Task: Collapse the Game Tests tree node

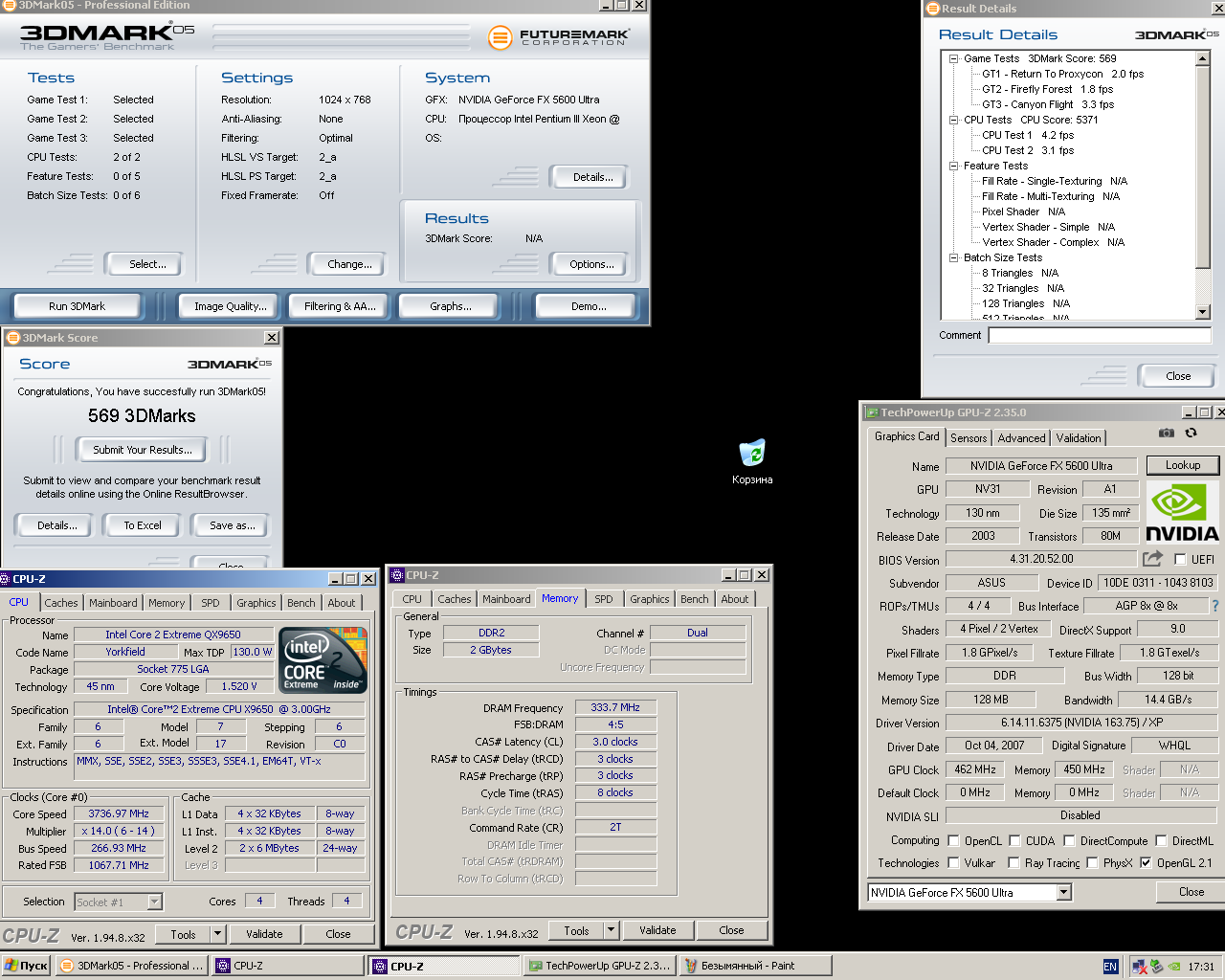Action: coord(953,58)
